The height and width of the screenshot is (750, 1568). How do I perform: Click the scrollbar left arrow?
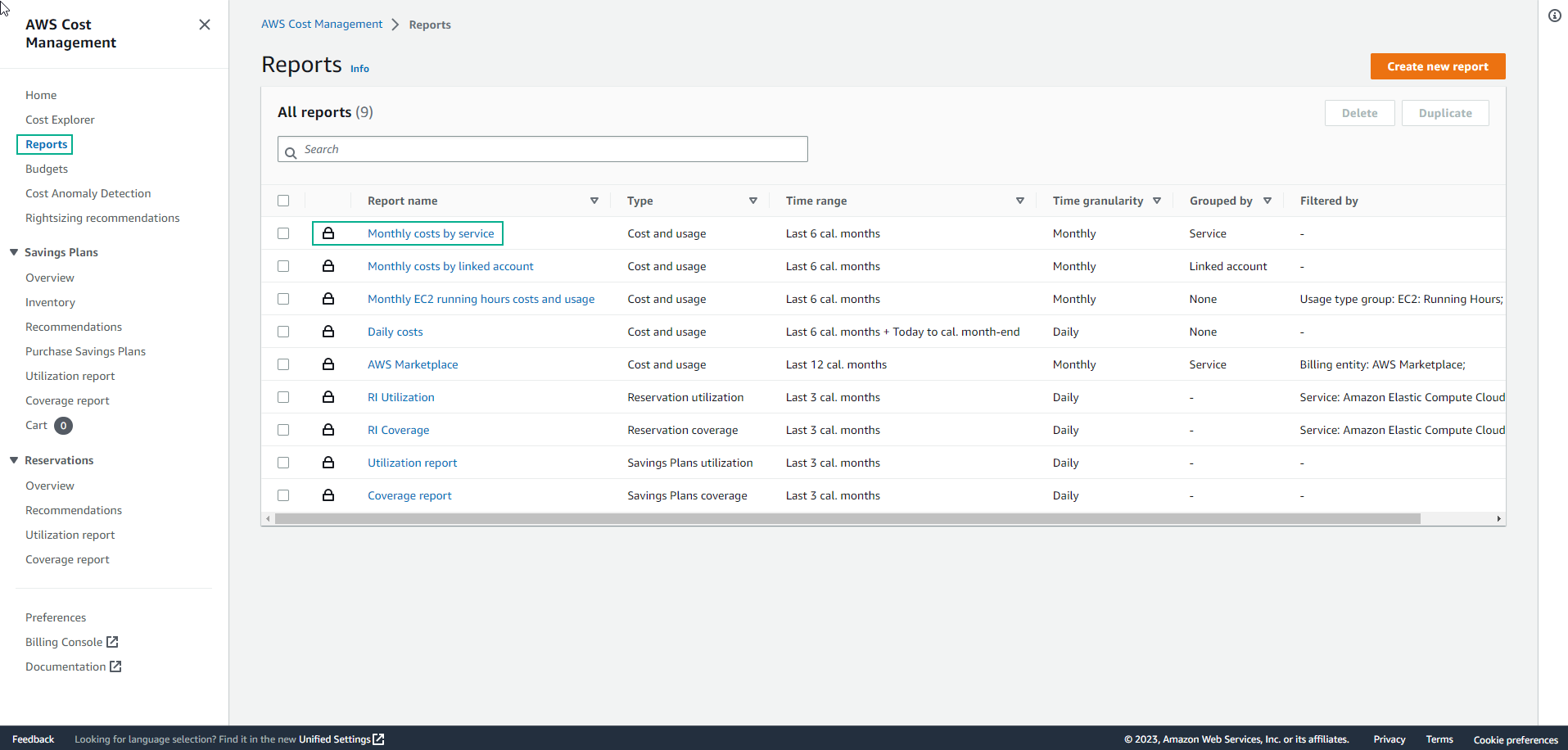(x=268, y=518)
